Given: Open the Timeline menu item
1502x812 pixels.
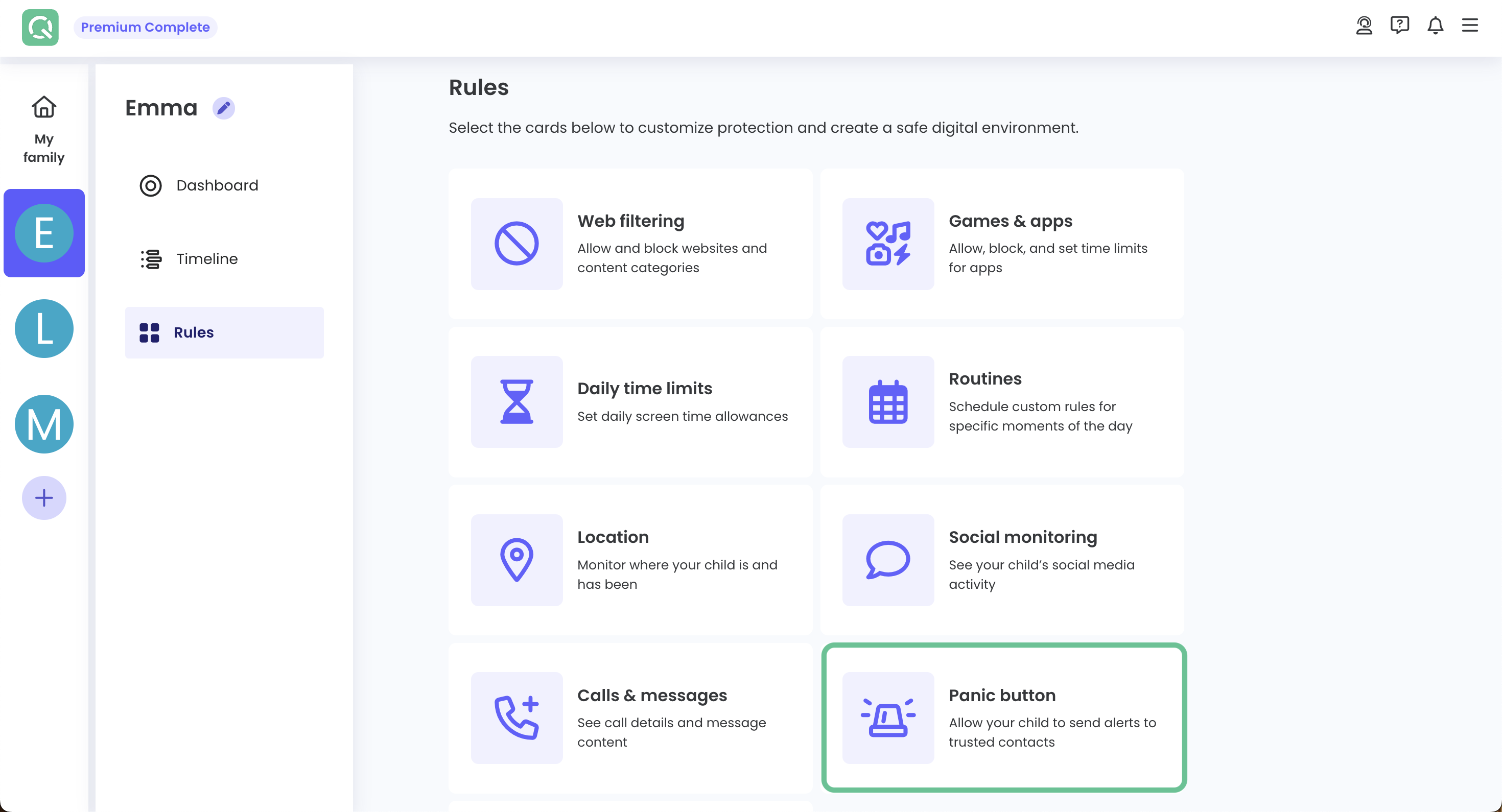Looking at the screenshot, I should click(206, 259).
